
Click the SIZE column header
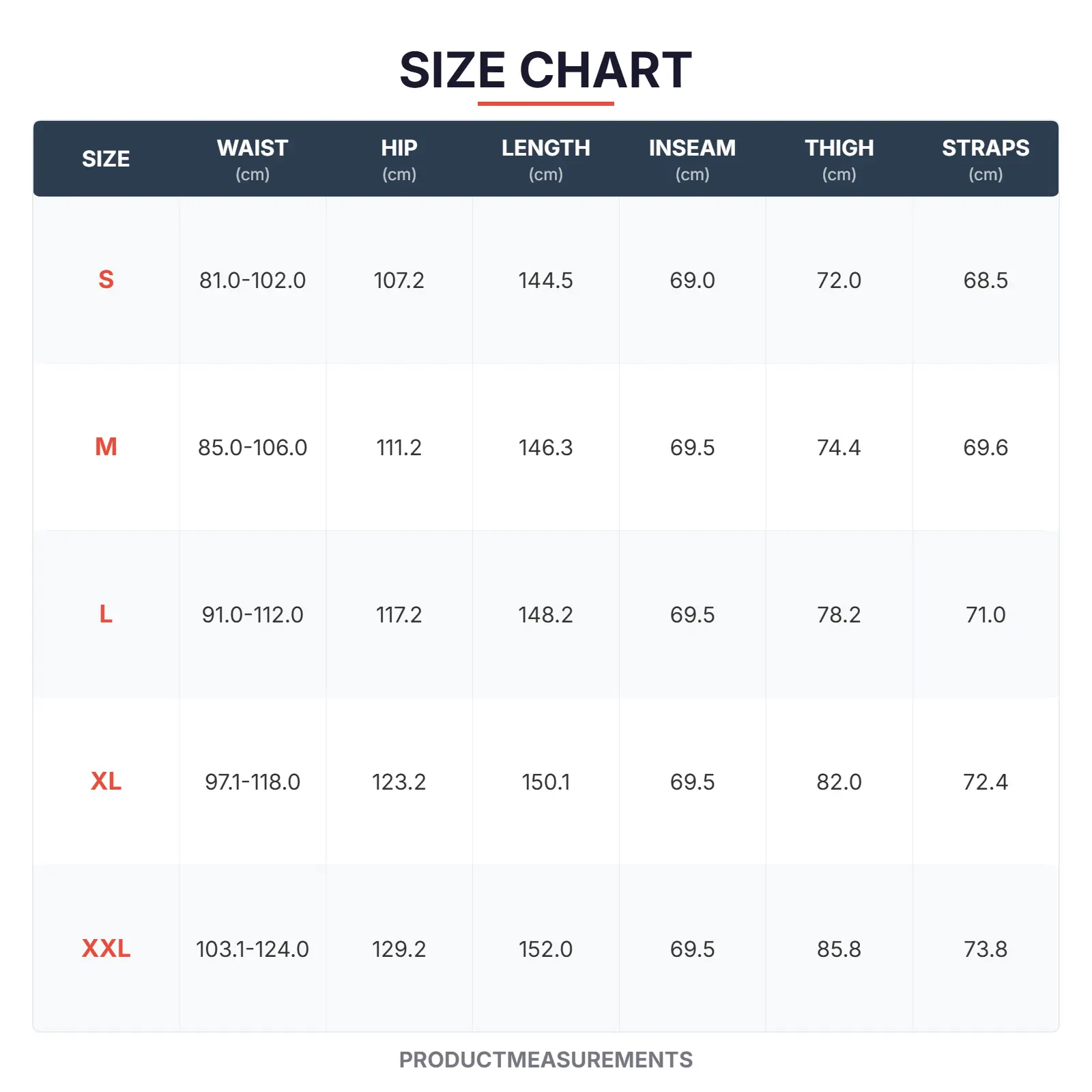click(x=106, y=159)
